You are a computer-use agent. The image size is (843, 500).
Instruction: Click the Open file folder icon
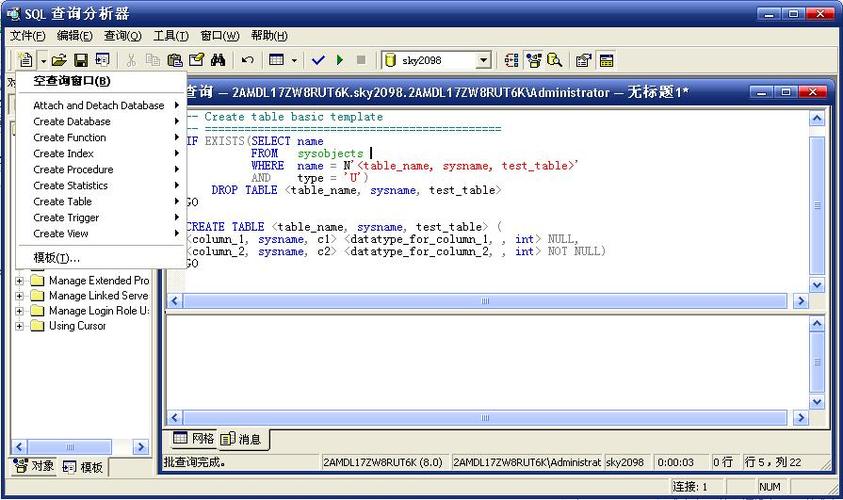coord(60,61)
